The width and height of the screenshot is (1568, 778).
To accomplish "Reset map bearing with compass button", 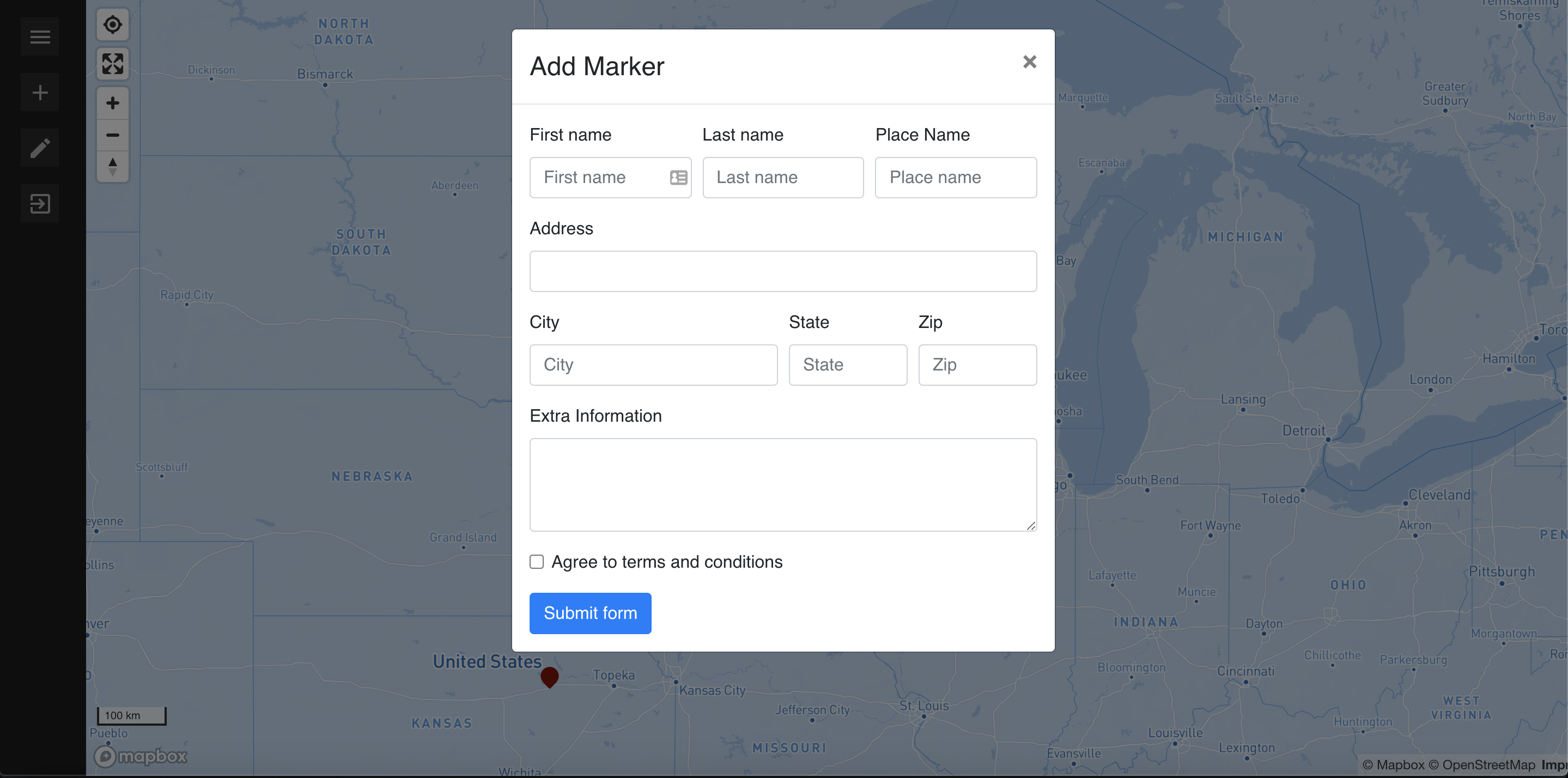I will tap(113, 166).
